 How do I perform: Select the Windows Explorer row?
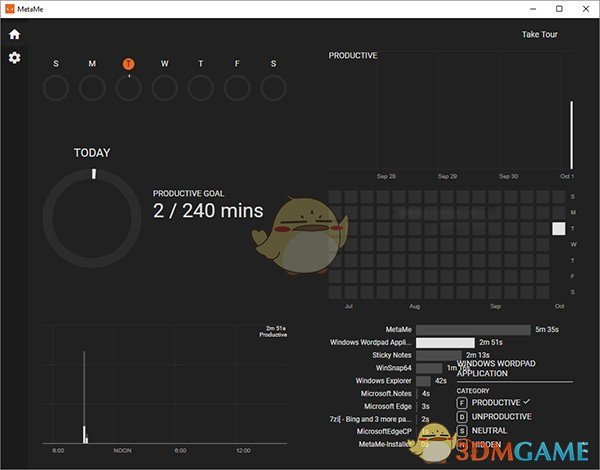pyautogui.click(x=401, y=381)
